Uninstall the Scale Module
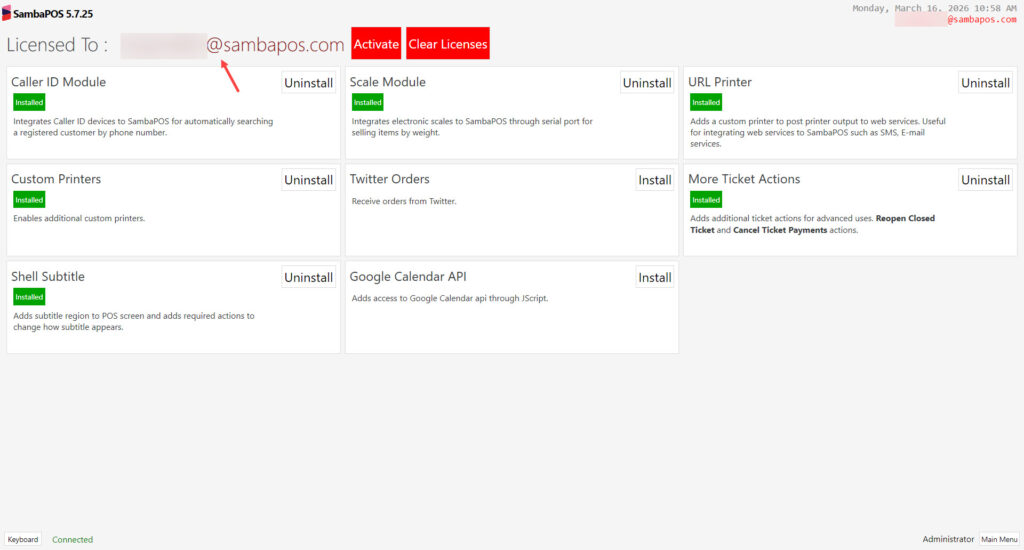The width and height of the screenshot is (1024, 550). [x=647, y=83]
